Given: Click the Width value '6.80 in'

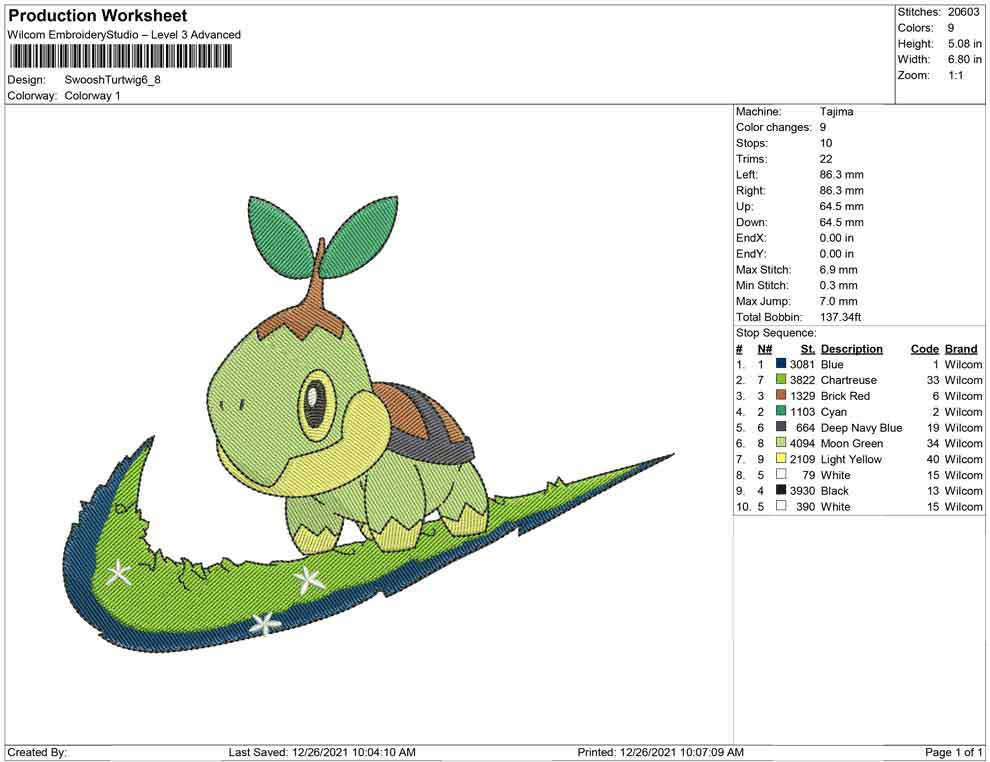Looking at the screenshot, I should [x=964, y=59].
